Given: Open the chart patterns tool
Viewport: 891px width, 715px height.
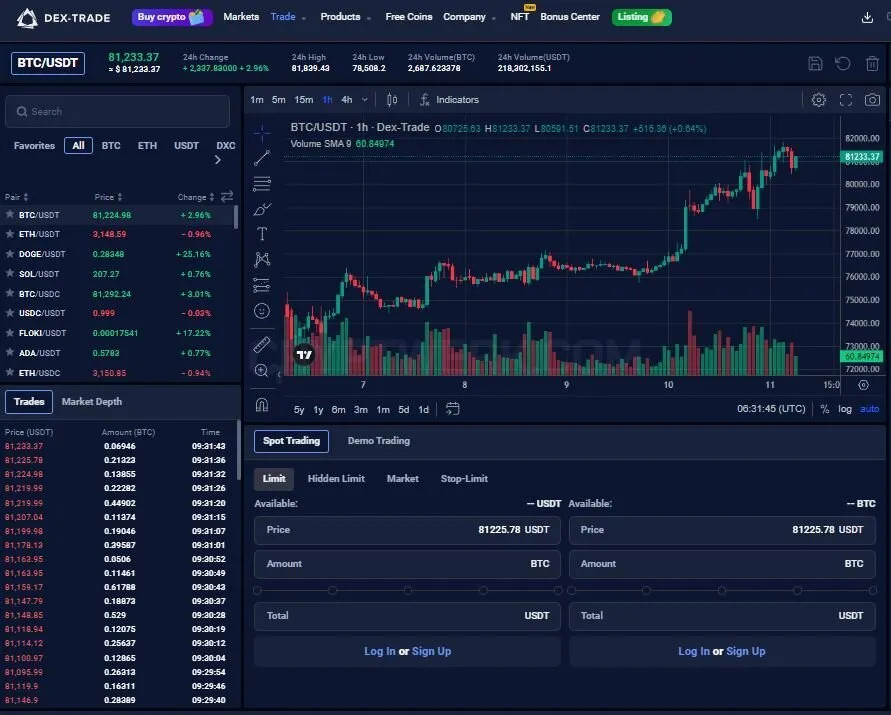Looking at the screenshot, I should (262, 260).
